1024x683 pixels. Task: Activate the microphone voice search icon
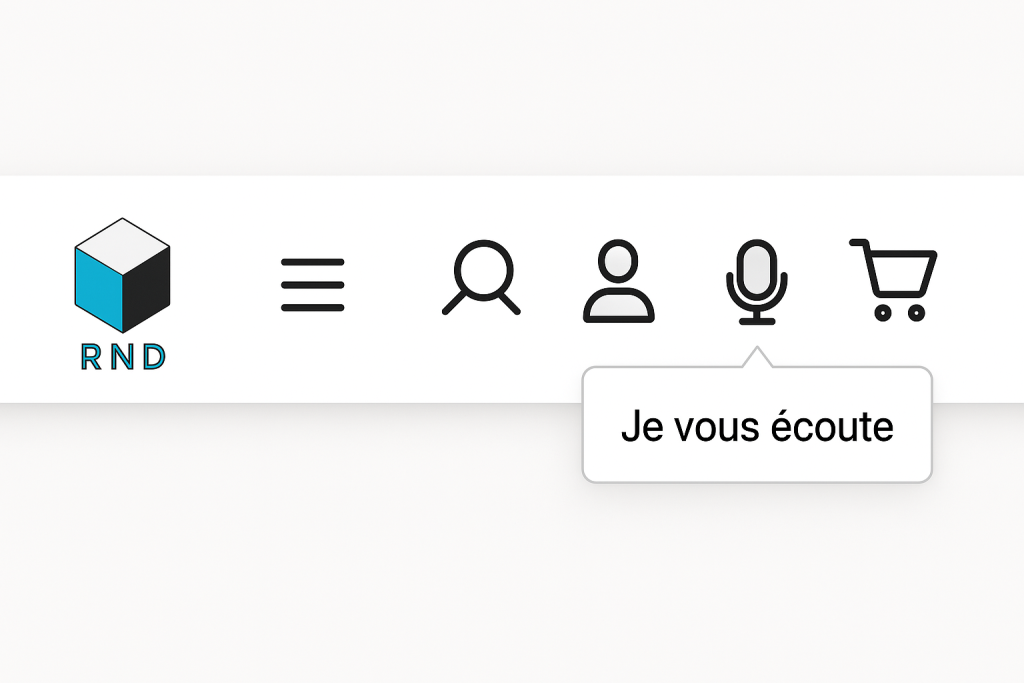pyautogui.click(x=757, y=281)
